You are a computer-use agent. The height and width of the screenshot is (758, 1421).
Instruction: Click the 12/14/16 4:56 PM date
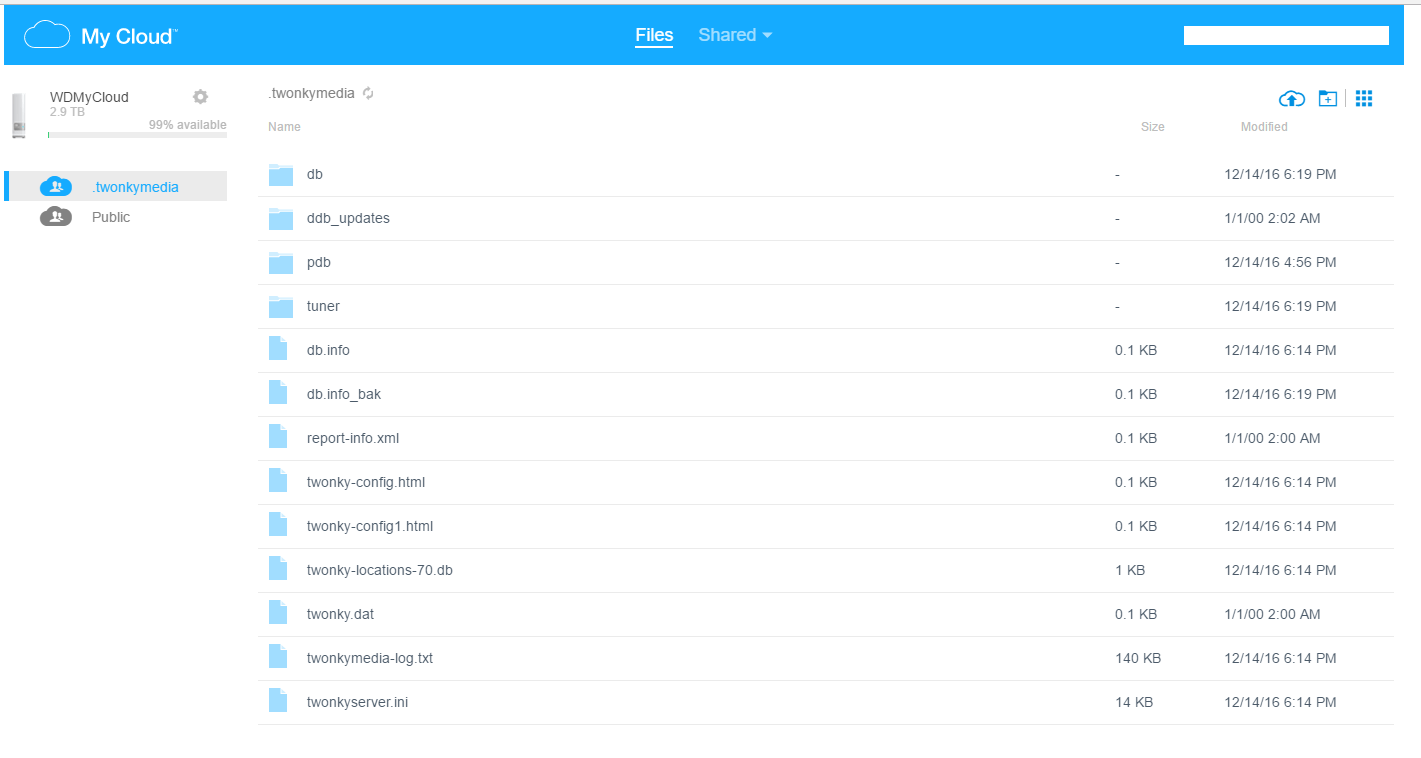1280,262
